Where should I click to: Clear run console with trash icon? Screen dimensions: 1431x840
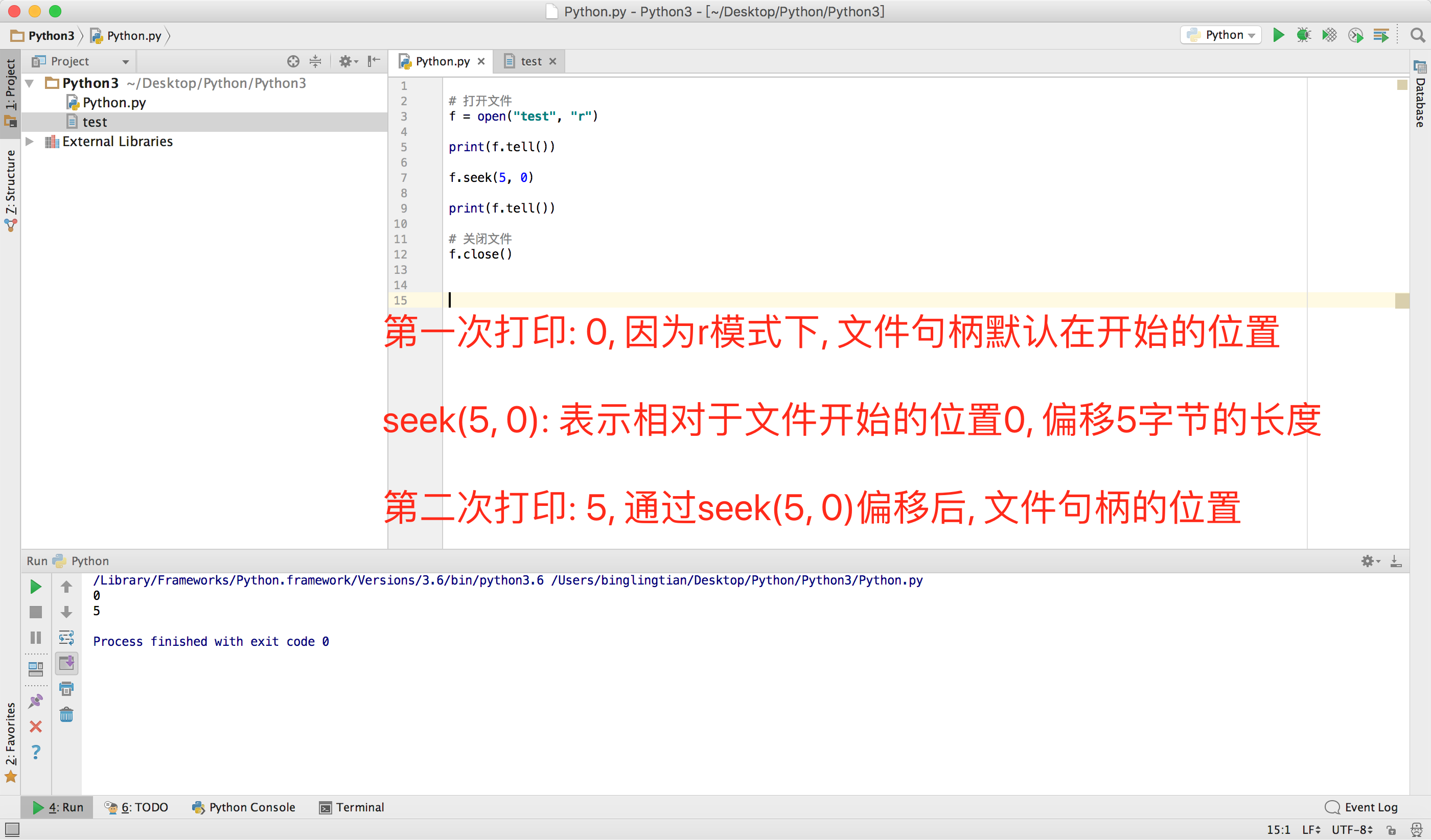click(x=66, y=714)
